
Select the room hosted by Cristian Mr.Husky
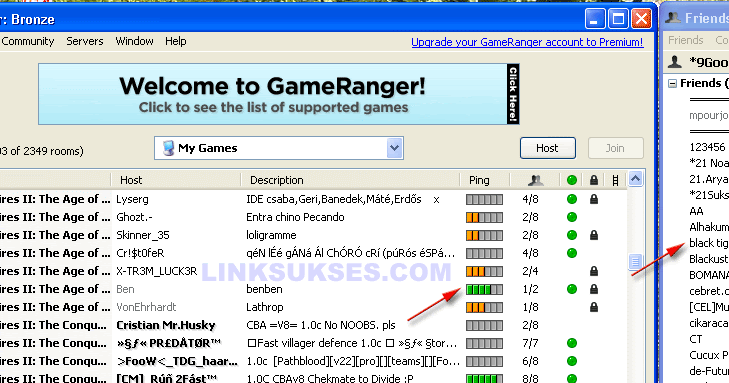313,325
